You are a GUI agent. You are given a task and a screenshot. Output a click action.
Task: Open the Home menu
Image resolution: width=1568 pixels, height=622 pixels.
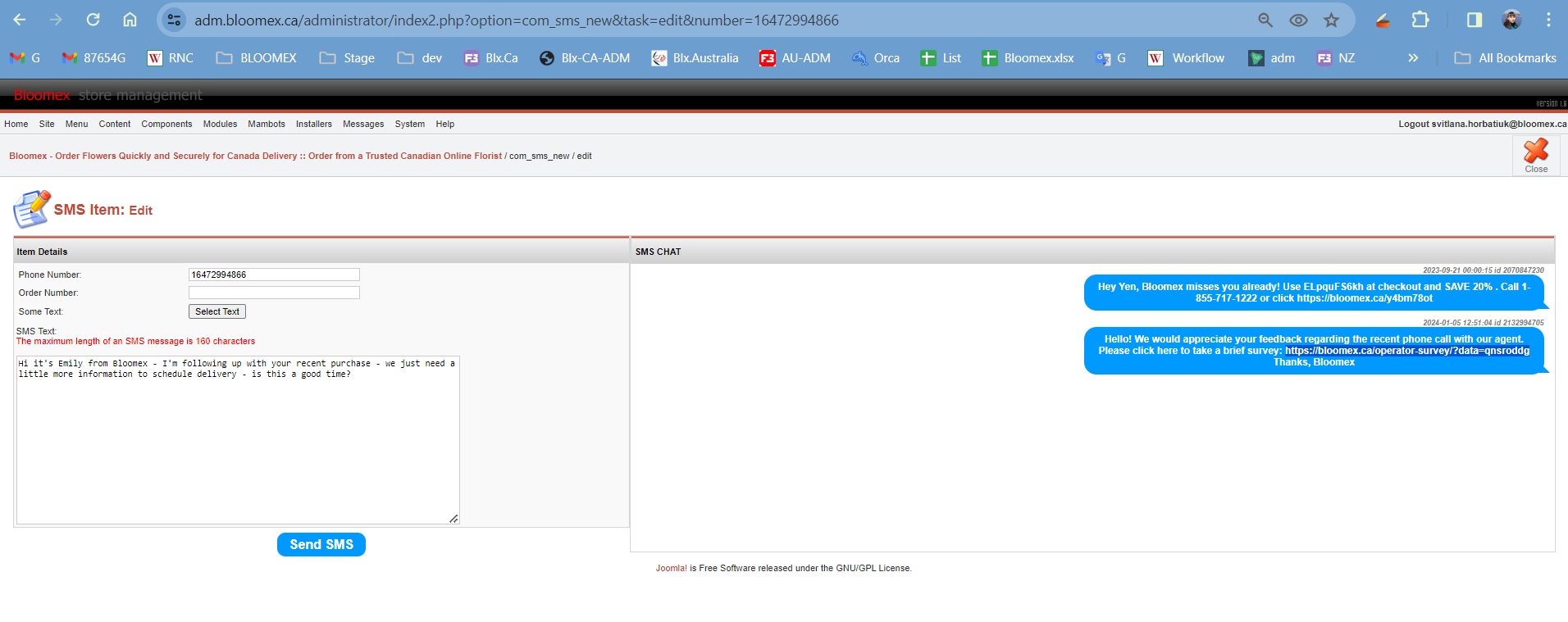click(16, 124)
